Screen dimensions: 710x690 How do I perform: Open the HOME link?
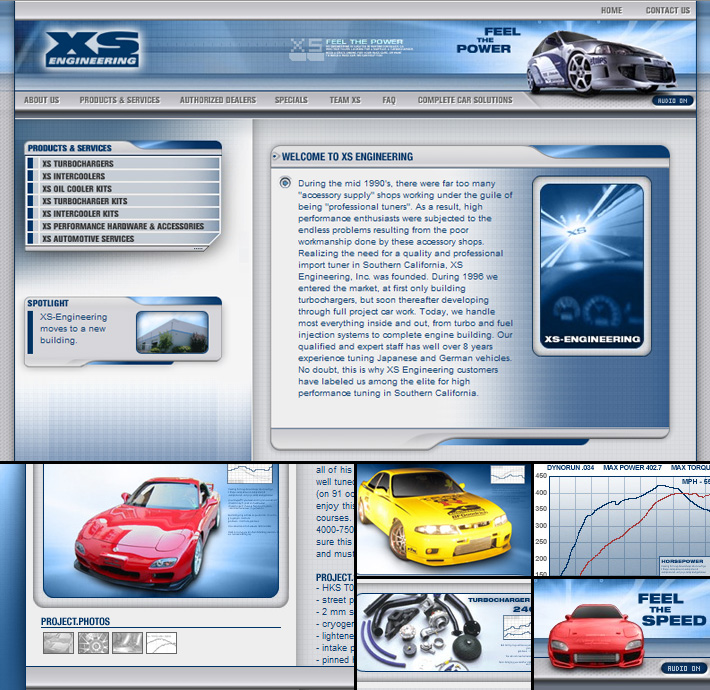(611, 10)
